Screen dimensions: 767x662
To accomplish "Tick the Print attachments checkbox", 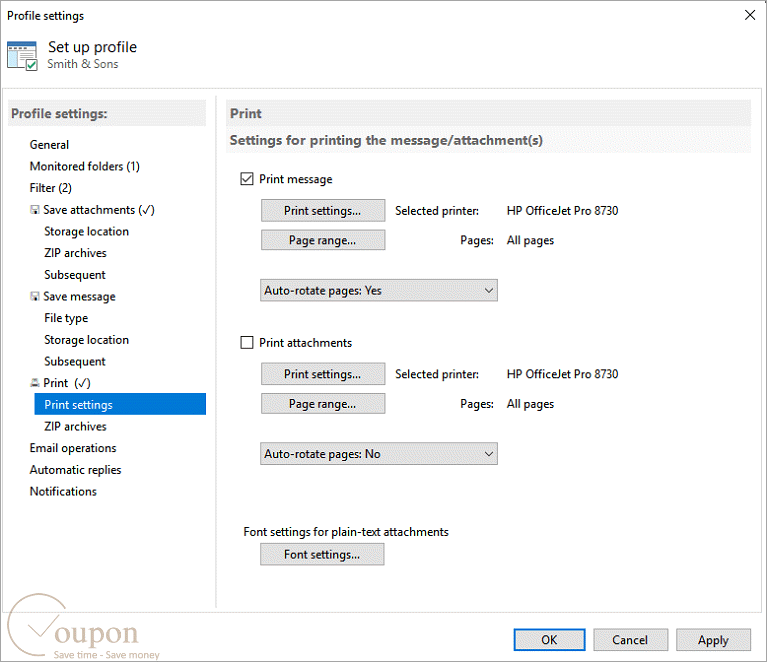I will 247,342.
